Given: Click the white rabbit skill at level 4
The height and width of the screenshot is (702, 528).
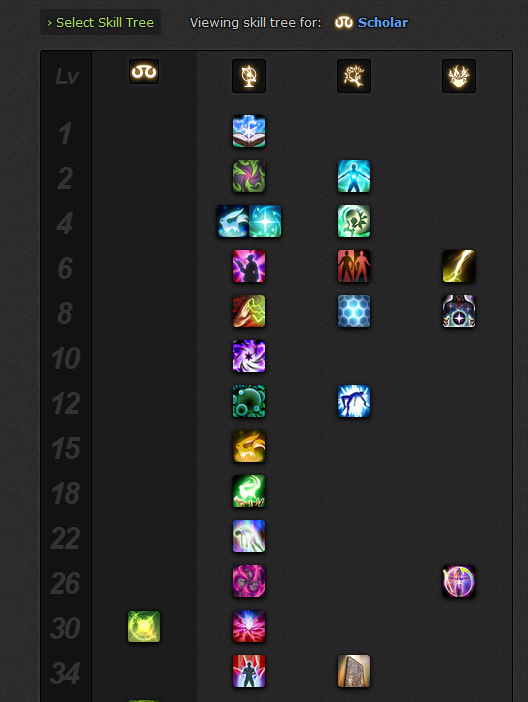Looking at the screenshot, I should (x=233, y=221).
